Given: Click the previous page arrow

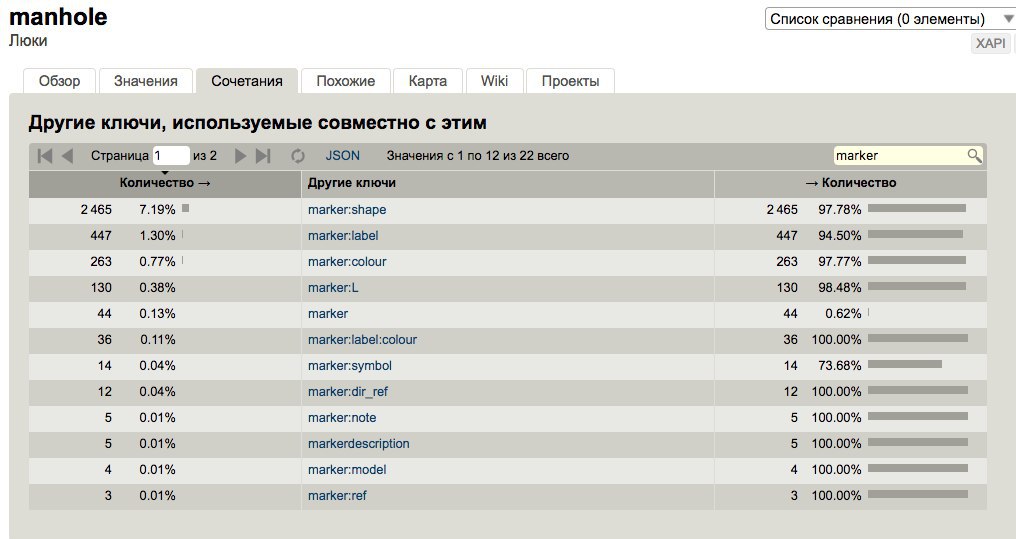Looking at the screenshot, I should (x=67, y=156).
